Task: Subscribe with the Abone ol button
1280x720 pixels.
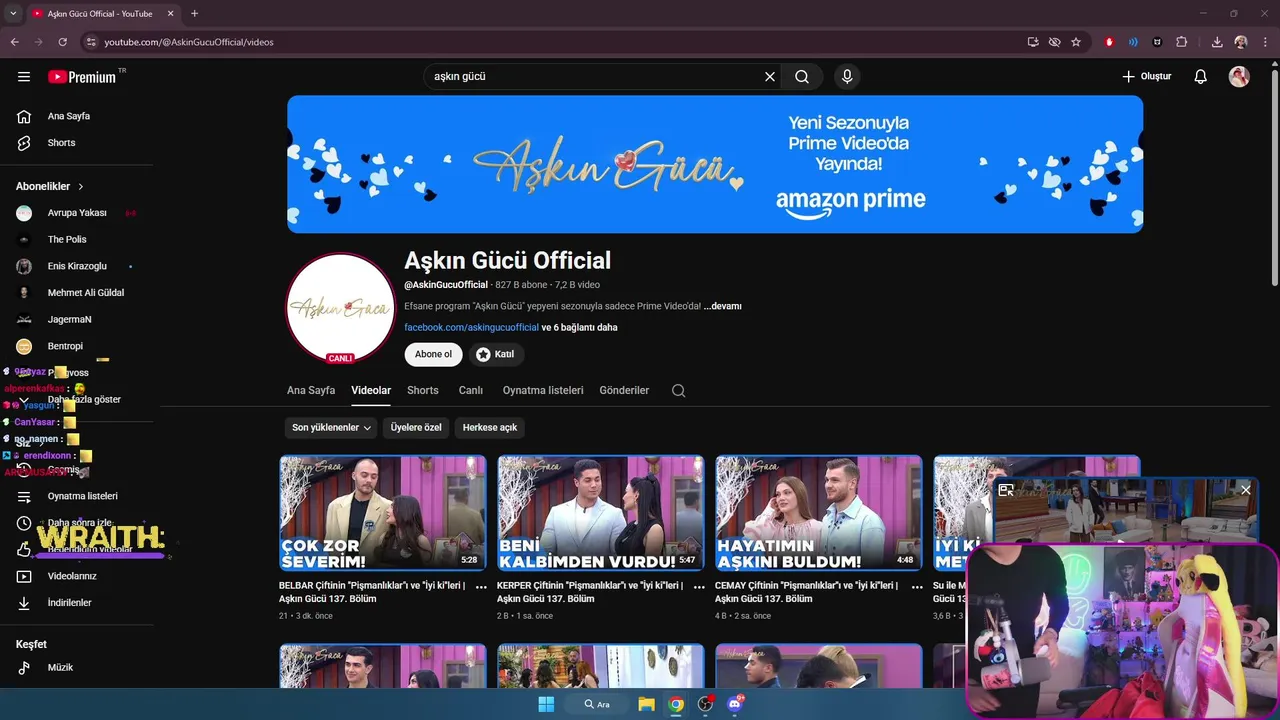Action: click(433, 354)
